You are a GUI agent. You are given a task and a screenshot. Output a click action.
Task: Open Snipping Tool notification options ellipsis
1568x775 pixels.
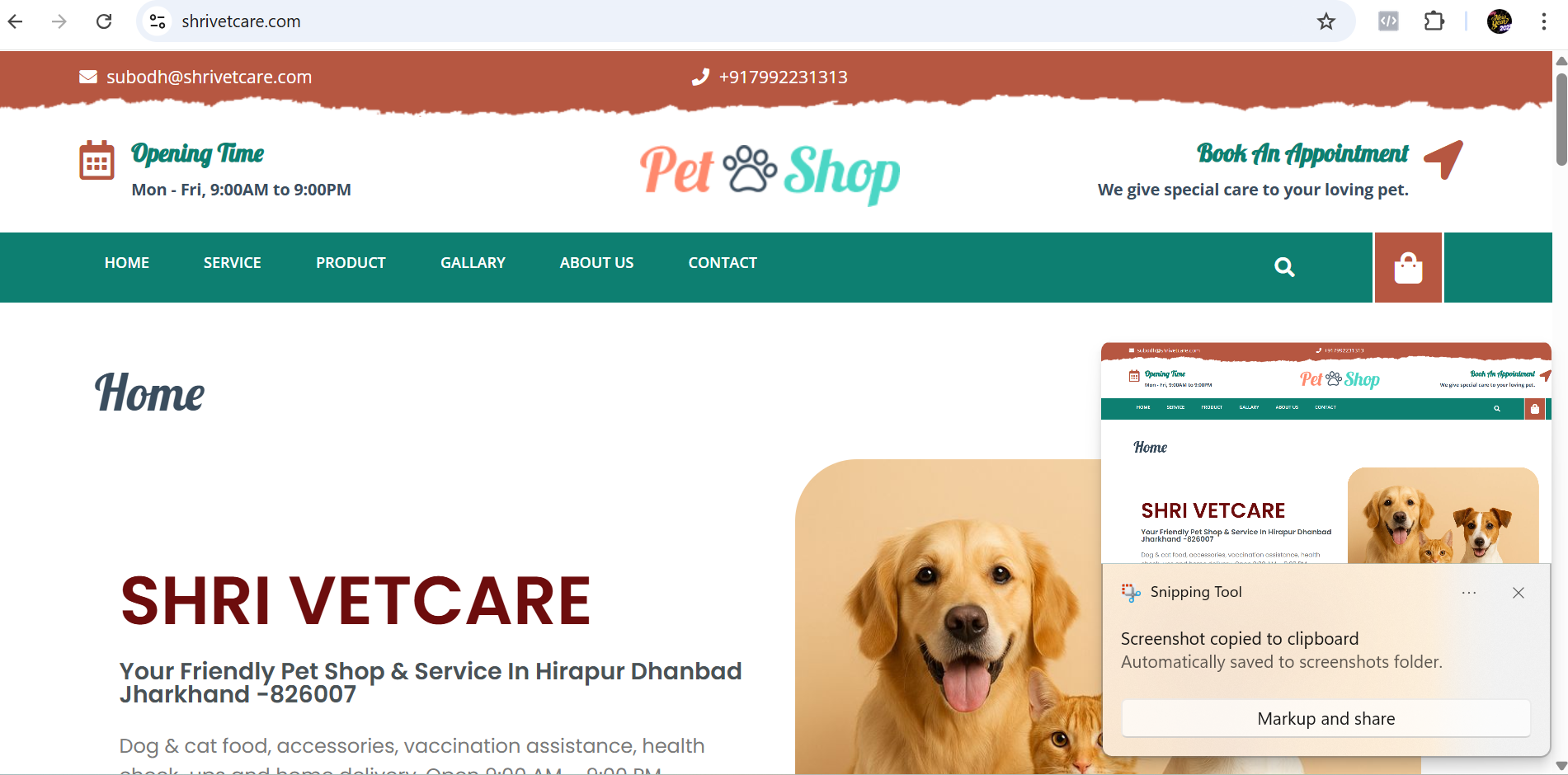click(x=1469, y=593)
